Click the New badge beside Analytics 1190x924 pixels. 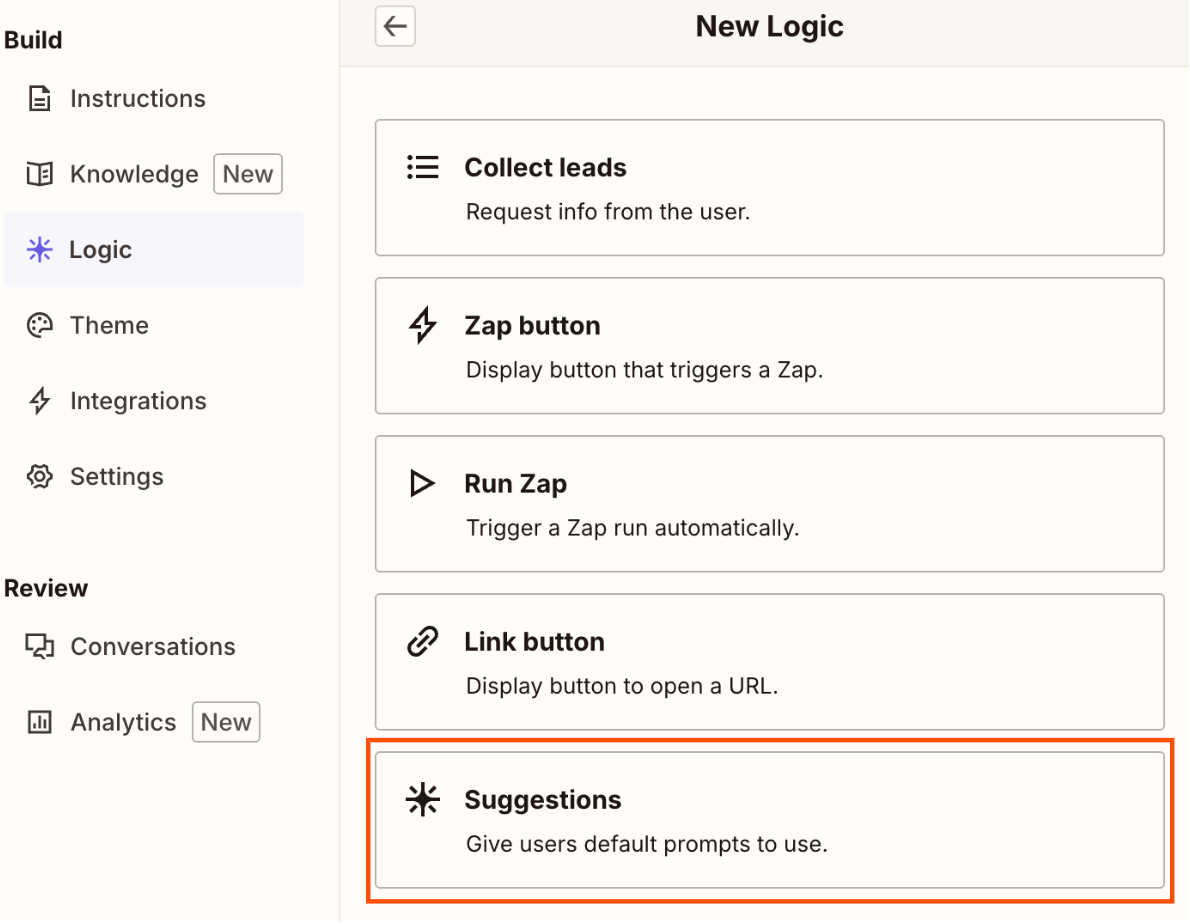coord(226,723)
